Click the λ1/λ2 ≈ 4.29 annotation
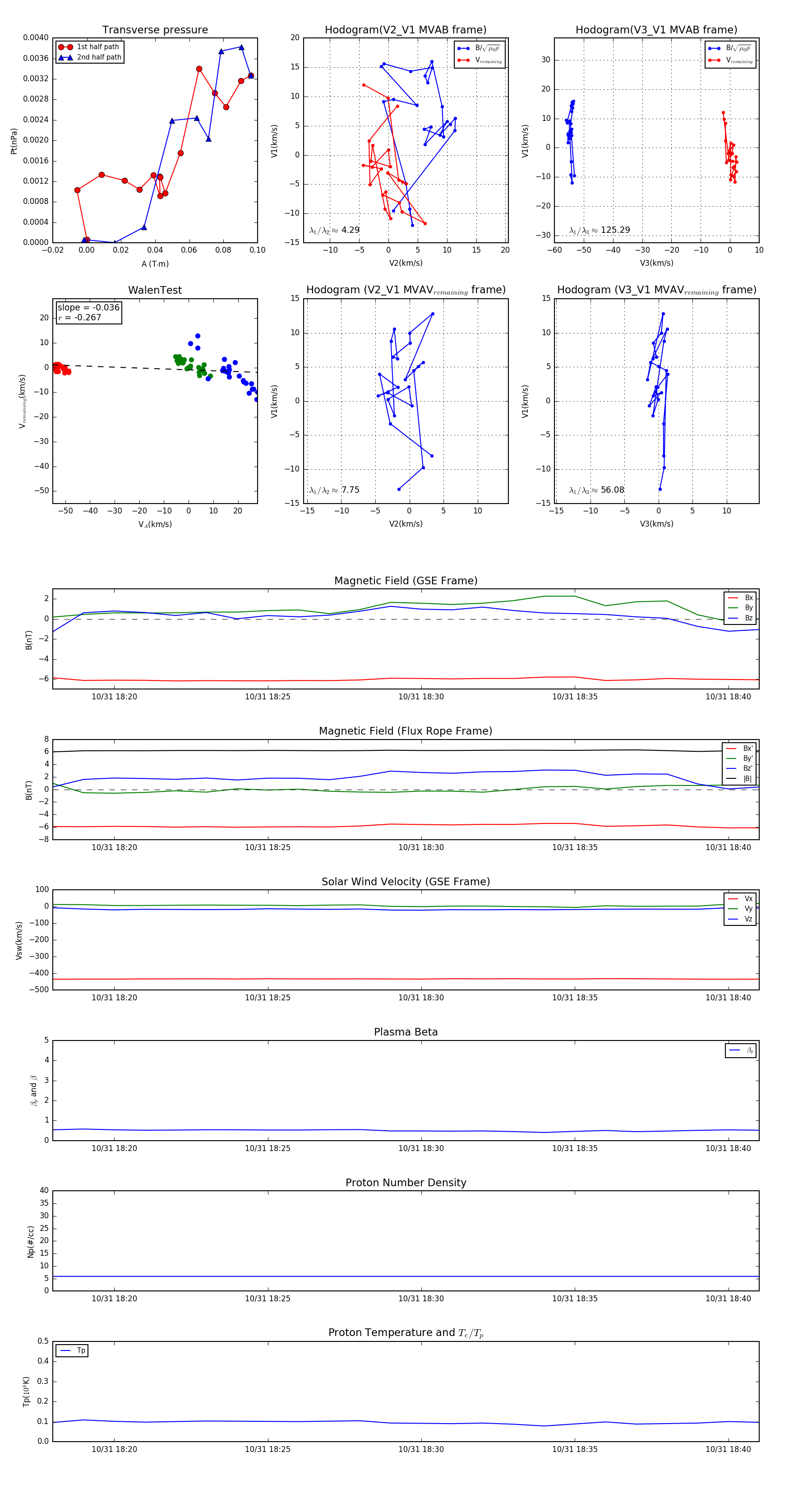The height and width of the screenshot is (1489, 812). tap(334, 230)
